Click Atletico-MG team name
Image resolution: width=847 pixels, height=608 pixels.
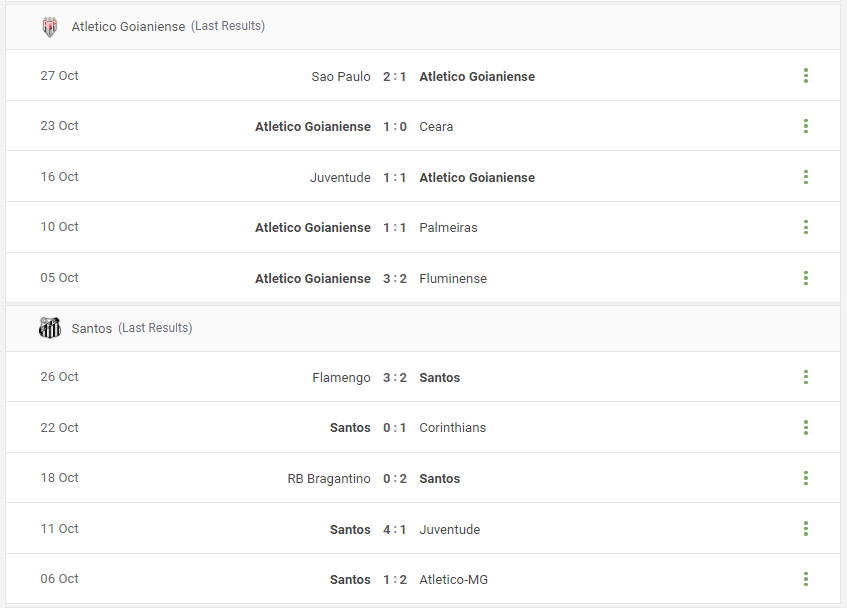click(x=453, y=580)
